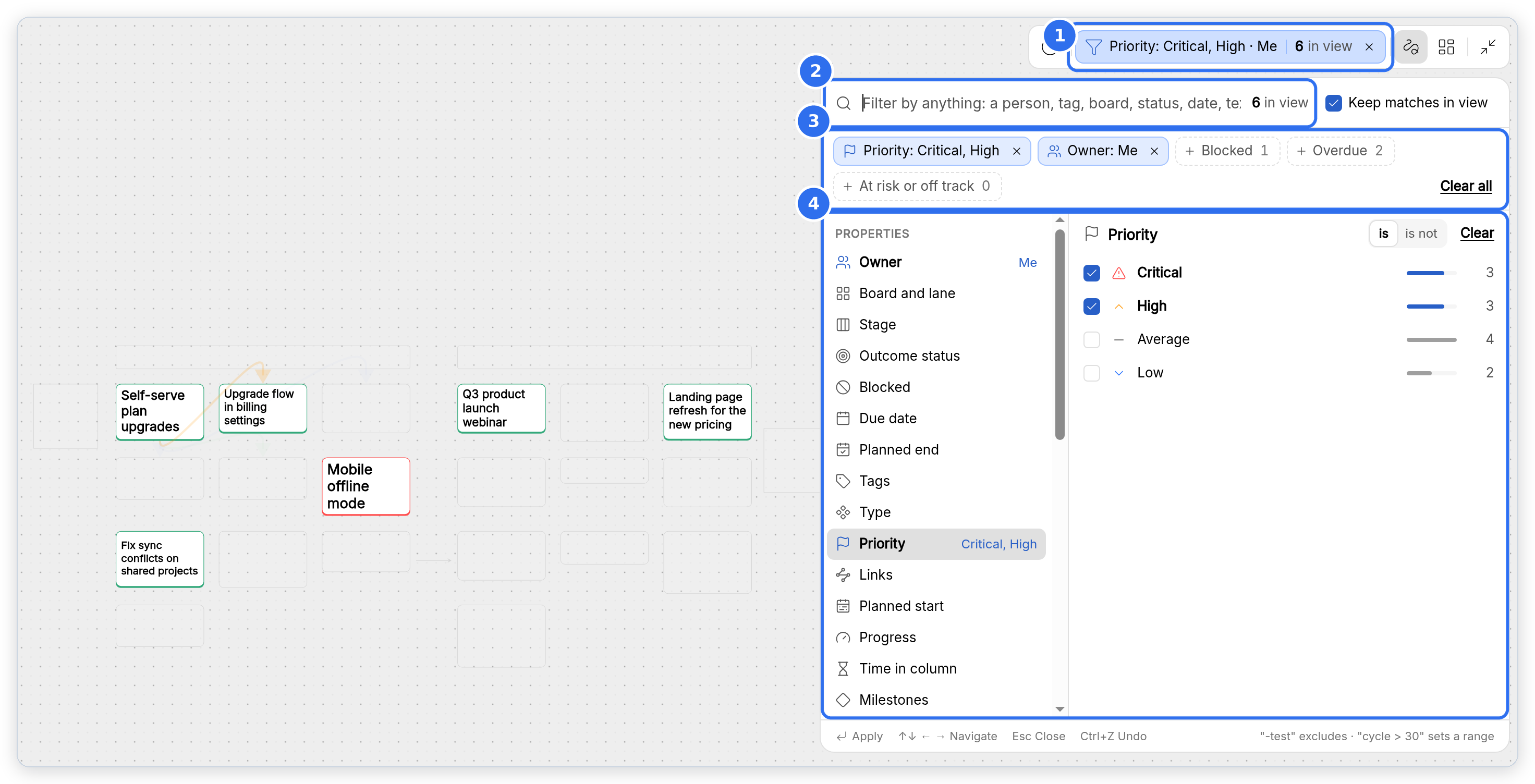This screenshot has width=1535, height=784.
Task: Open the Tags property
Action: click(936, 481)
